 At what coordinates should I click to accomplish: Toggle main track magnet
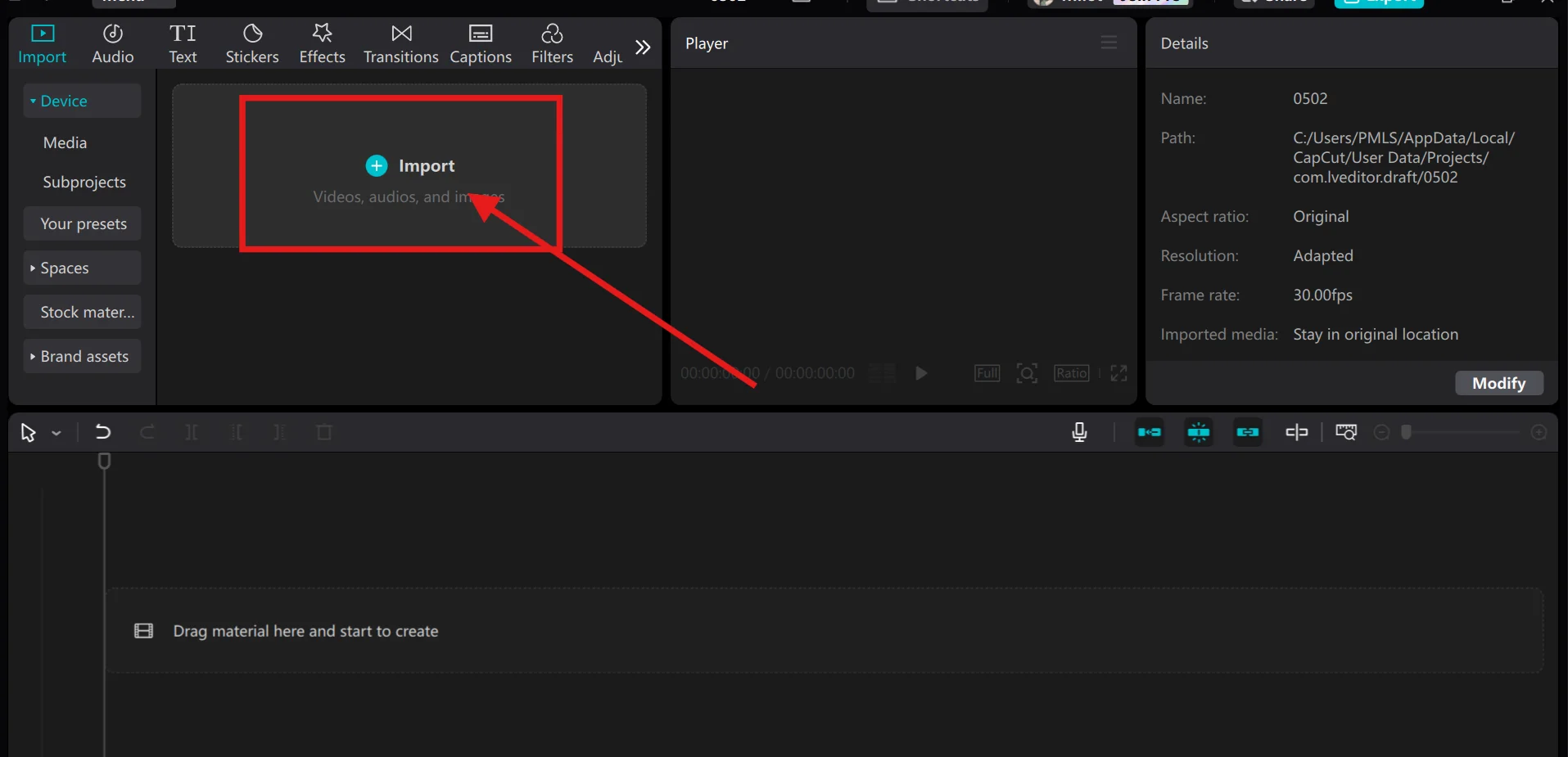(x=1149, y=432)
